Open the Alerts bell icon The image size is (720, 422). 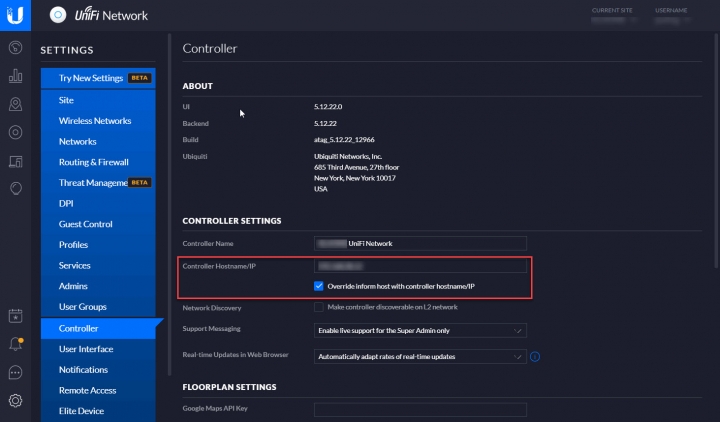pyautogui.click(x=15, y=344)
